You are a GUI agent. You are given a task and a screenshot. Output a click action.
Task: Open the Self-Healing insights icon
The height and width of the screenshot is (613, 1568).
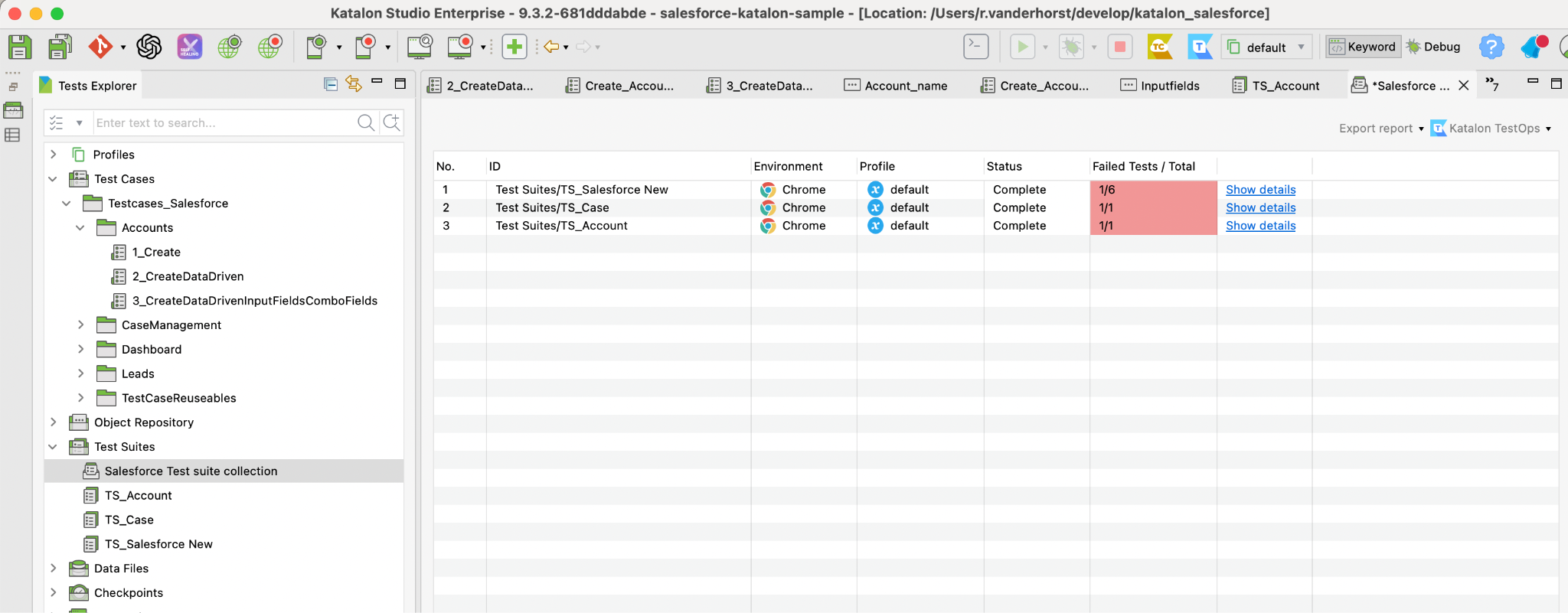click(x=190, y=47)
